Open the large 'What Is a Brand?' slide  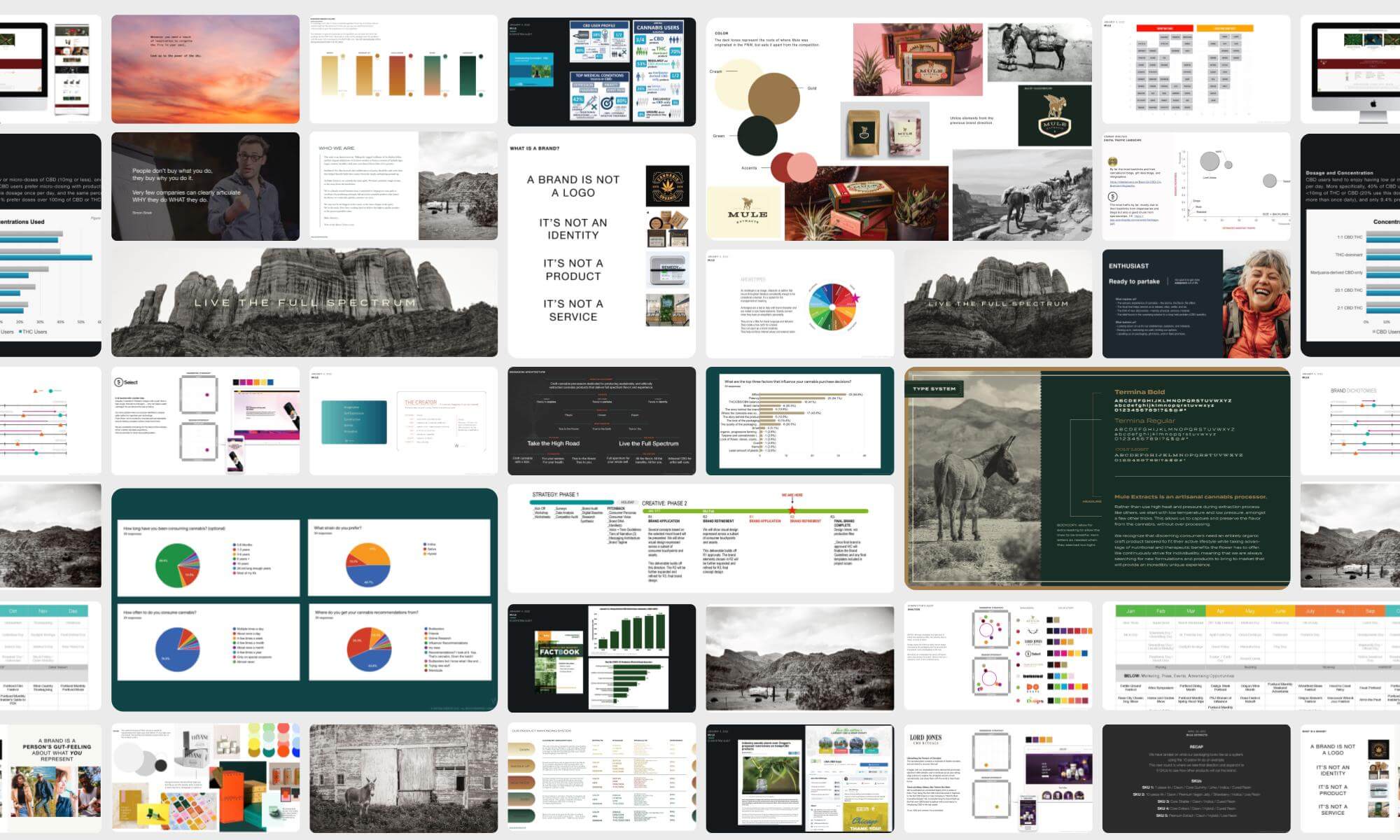point(601,245)
